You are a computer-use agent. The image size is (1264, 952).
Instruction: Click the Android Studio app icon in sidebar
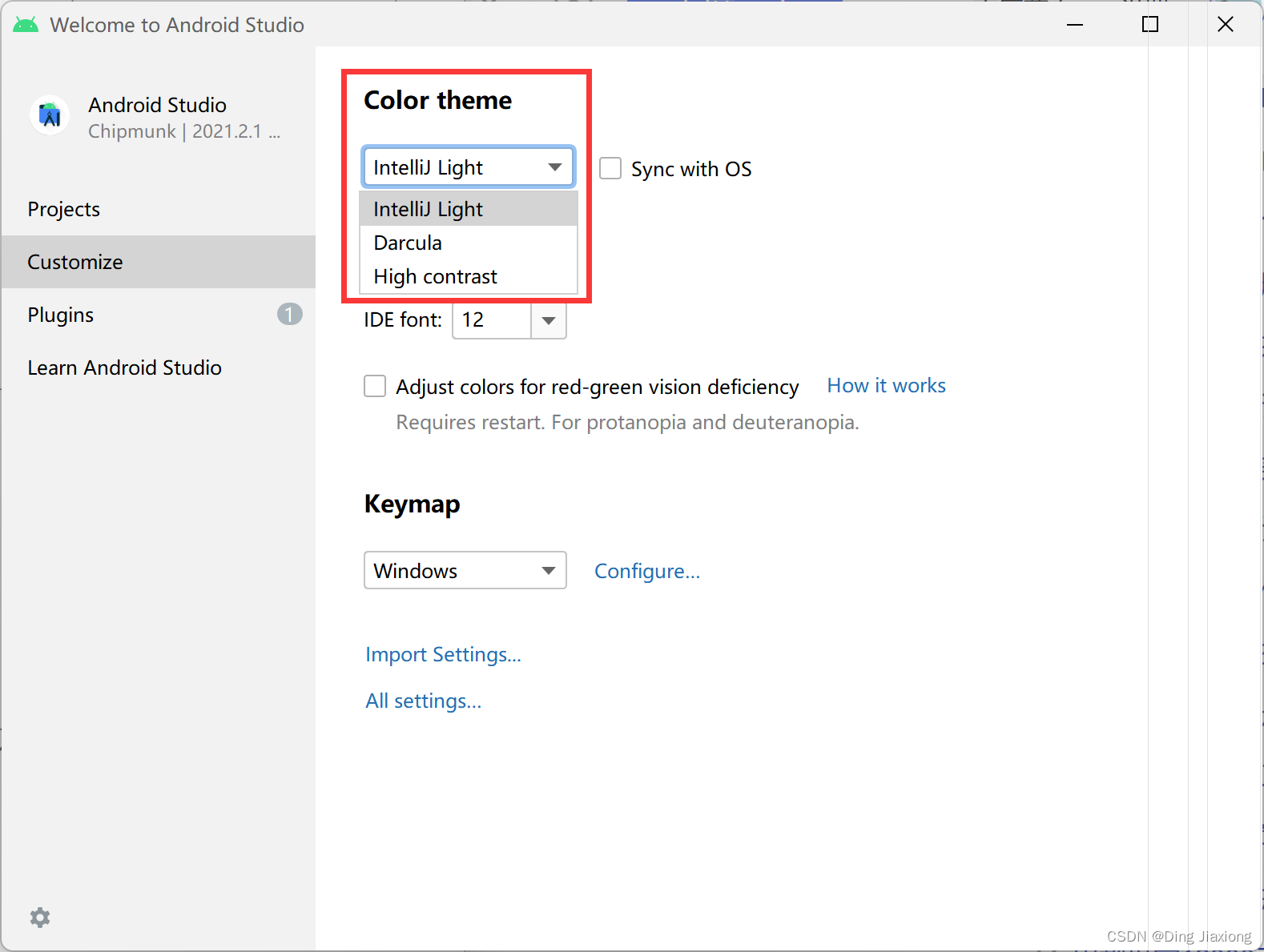coord(50,116)
